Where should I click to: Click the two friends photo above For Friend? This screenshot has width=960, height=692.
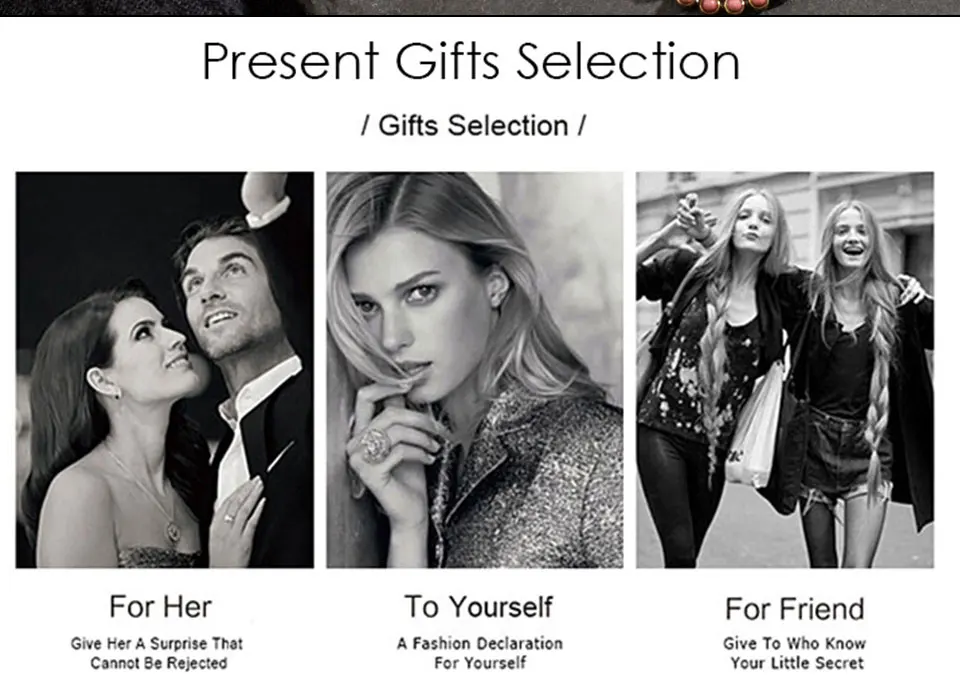(x=785, y=370)
